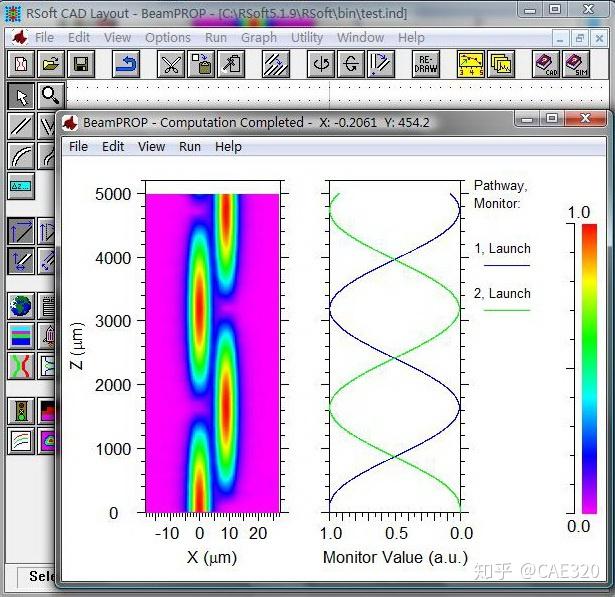This screenshot has height=597, width=615.
Task: Open the Options menu in the CAD window
Action: (x=168, y=38)
